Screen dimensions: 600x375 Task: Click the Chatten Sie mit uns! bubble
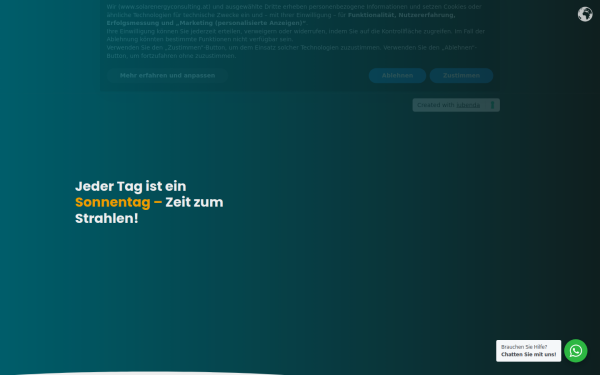(528, 351)
